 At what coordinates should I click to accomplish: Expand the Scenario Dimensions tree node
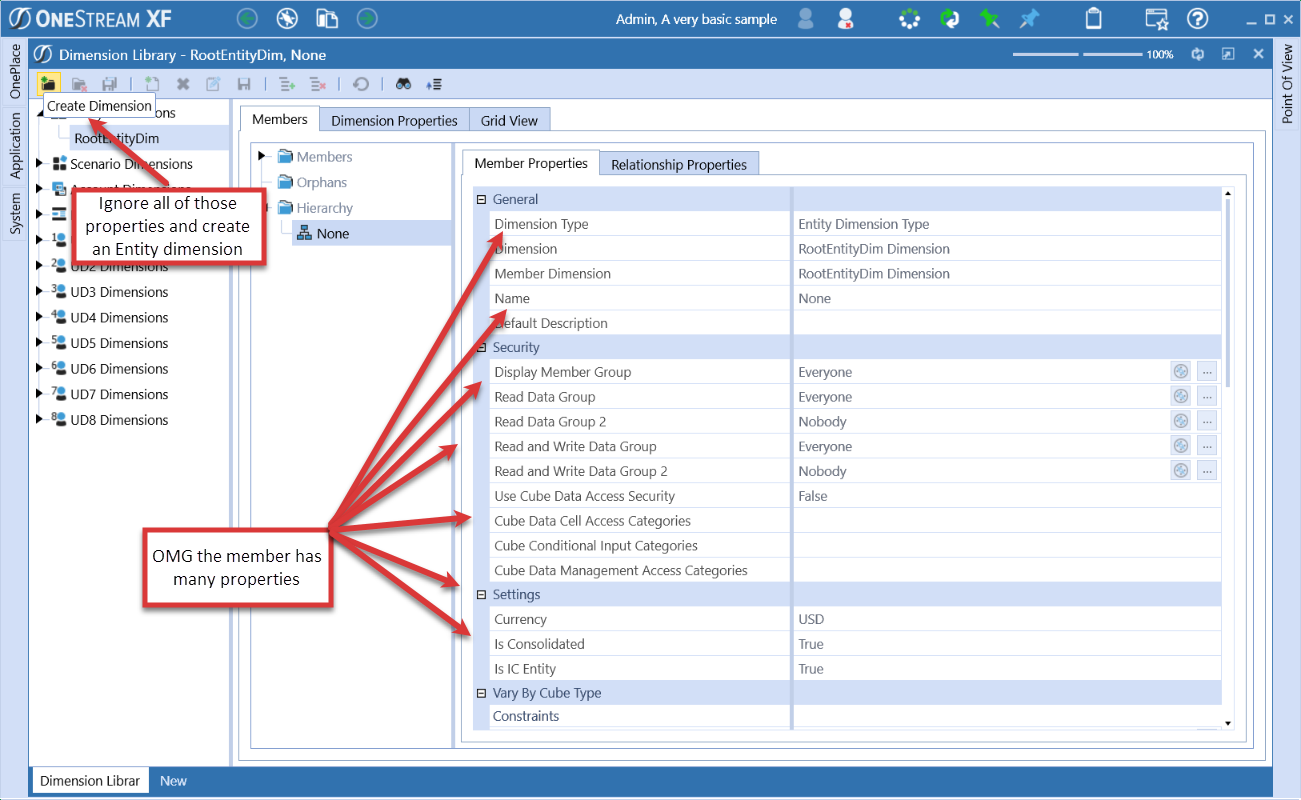[39, 163]
